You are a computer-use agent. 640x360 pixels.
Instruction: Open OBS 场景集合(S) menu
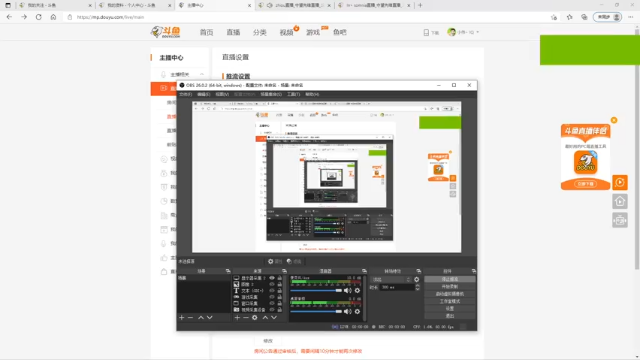tap(271, 94)
